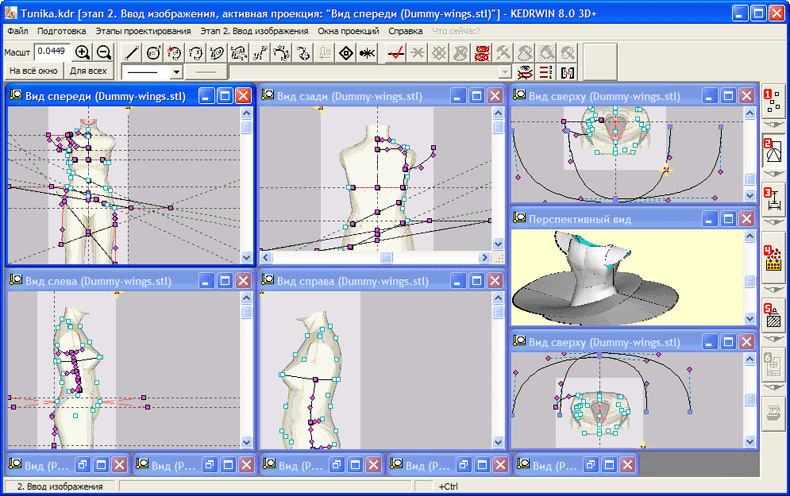Click the eye visibility toolbar icon

525,72
